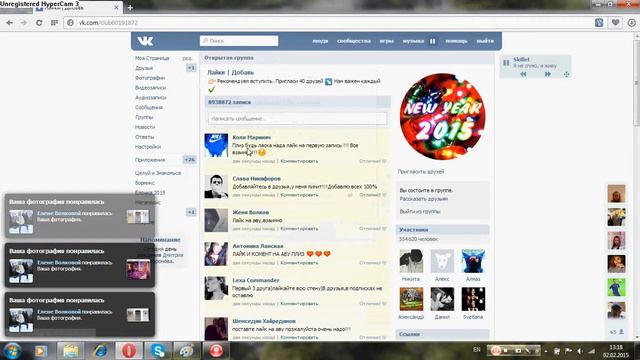Open 'Группы' in left sidebar
Viewport: 640px width, 360px height.
pos(144,117)
